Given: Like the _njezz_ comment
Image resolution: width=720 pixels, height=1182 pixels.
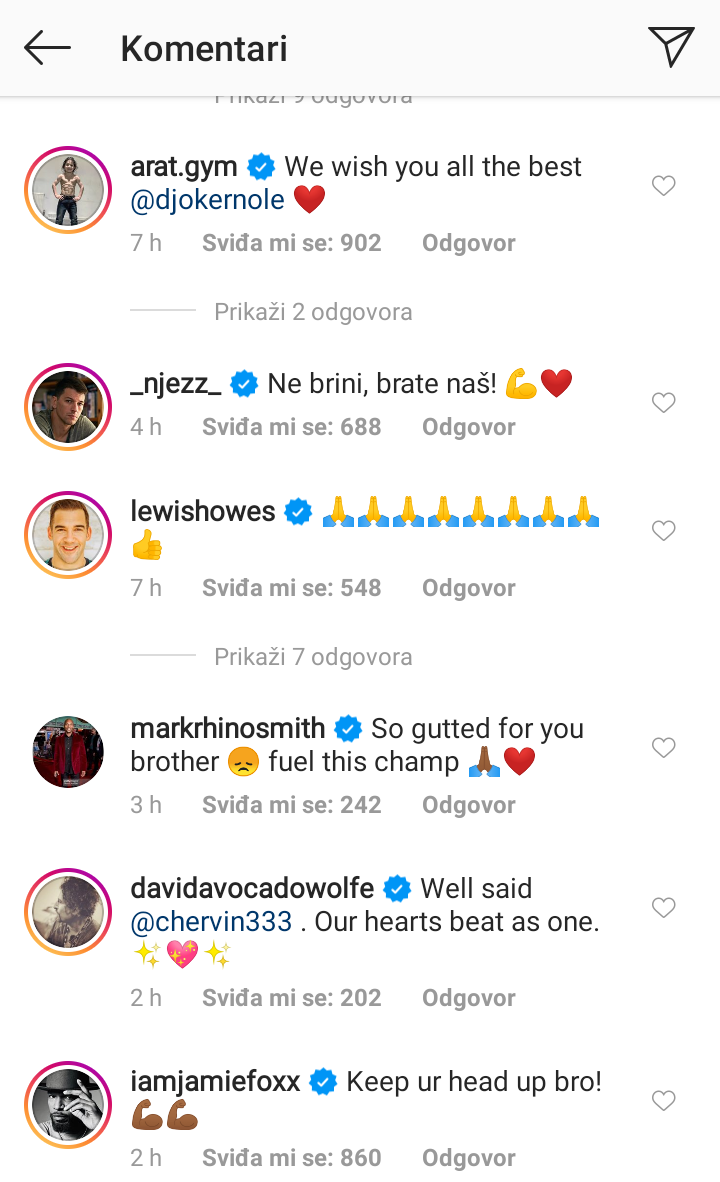Looking at the screenshot, I should point(663,403).
